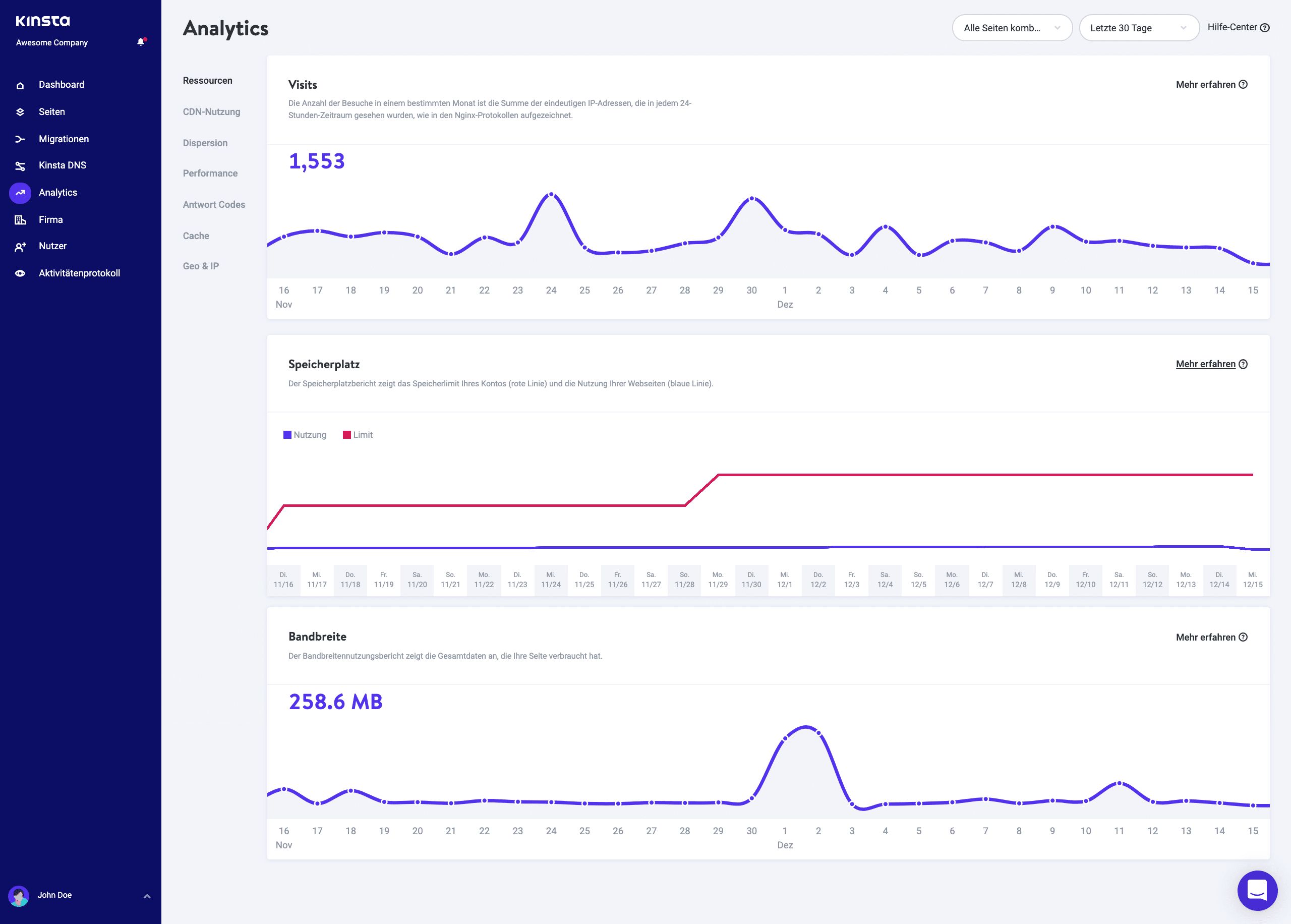Image resolution: width=1291 pixels, height=924 pixels.
Task: Open notifications via the bell icon
Action: pos(140,41)
